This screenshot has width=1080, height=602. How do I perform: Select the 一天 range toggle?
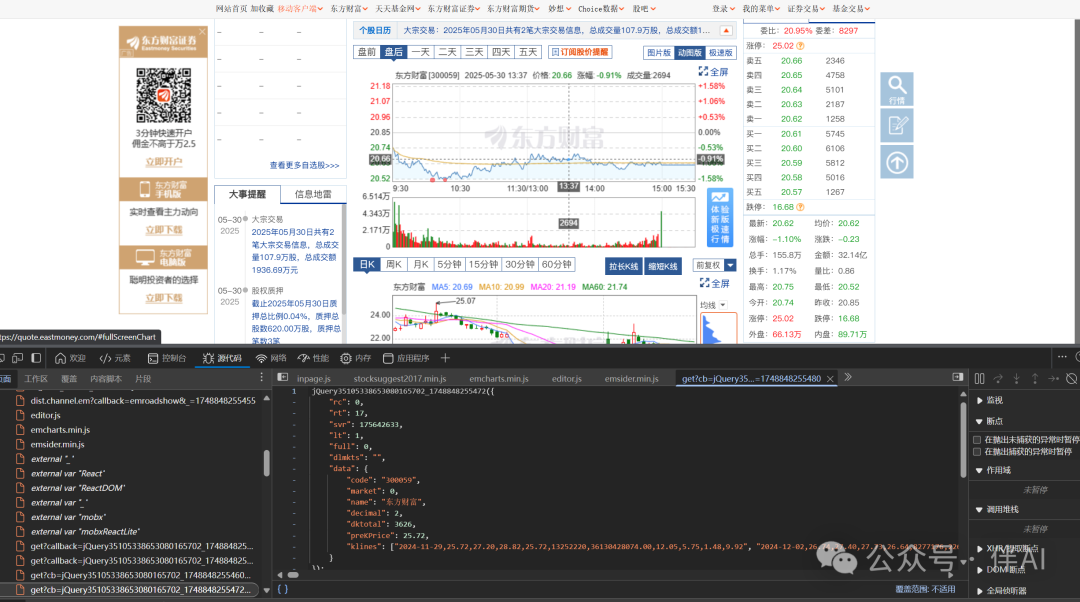(x=421, y=52)
